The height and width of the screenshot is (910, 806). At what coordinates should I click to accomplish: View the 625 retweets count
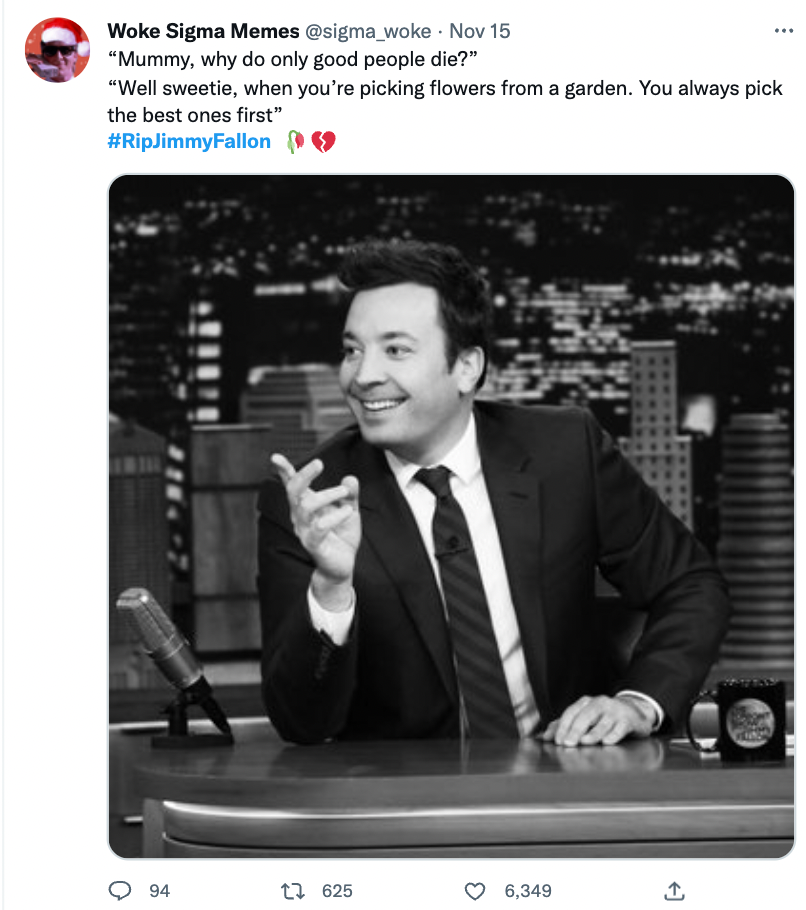click(x=337, y=891)
